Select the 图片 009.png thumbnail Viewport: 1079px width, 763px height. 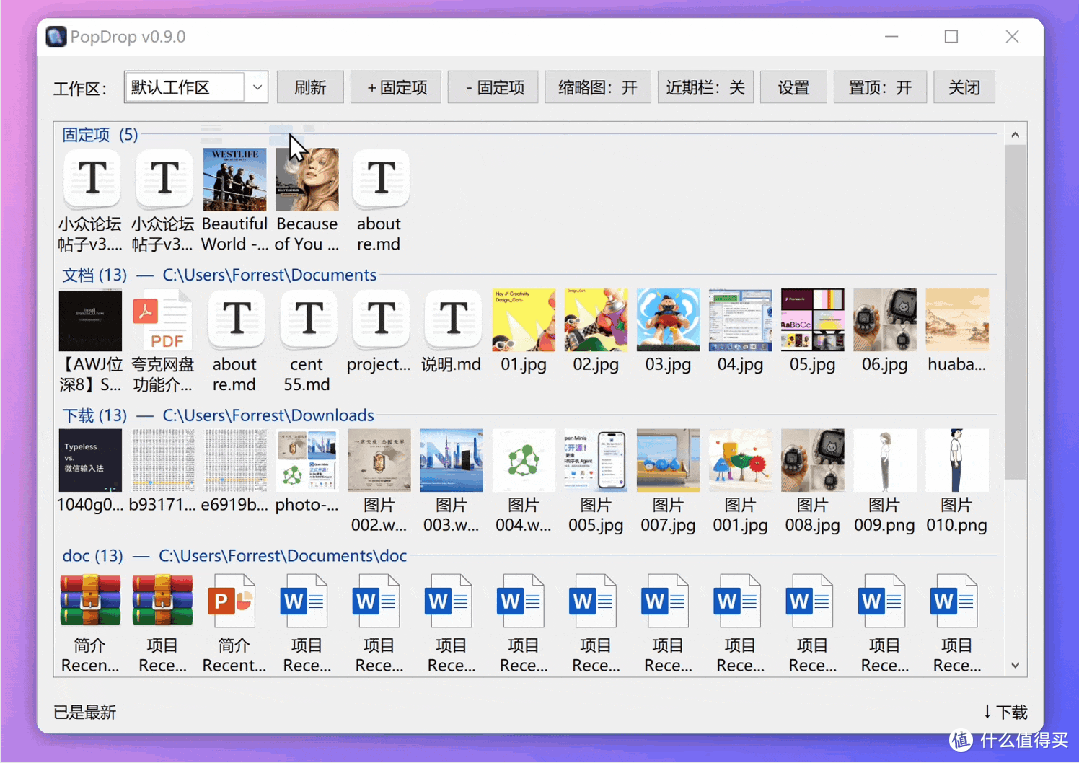click(885, 460)
